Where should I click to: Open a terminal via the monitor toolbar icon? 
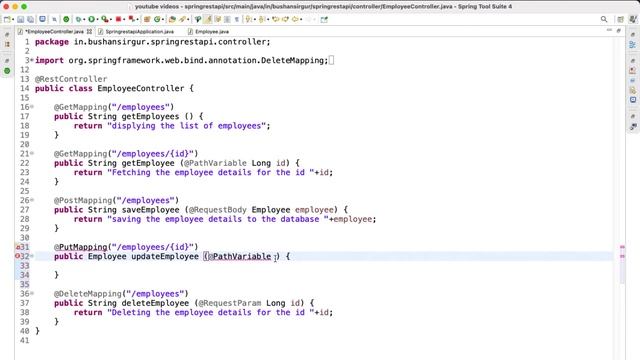[x=42, y=19]
